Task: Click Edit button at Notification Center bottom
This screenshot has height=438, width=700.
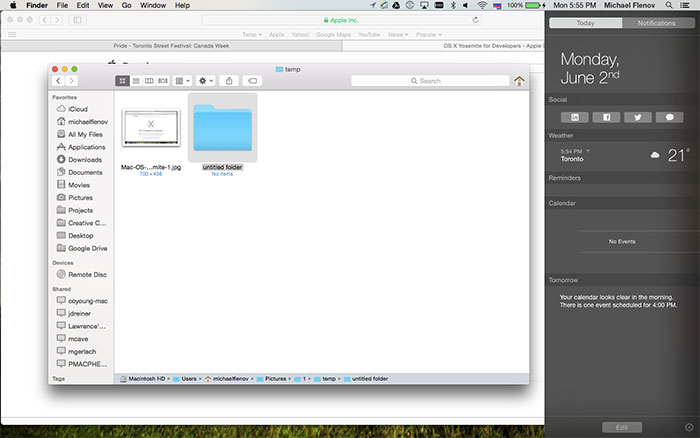Action: [621, 427]
